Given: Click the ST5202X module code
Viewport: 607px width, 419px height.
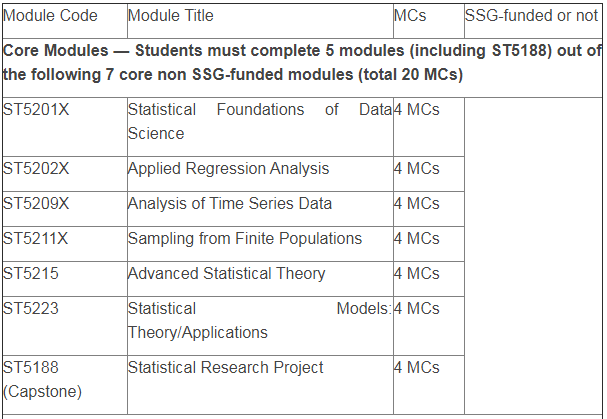Looking at the screenshot, I should tap(36, 169).
